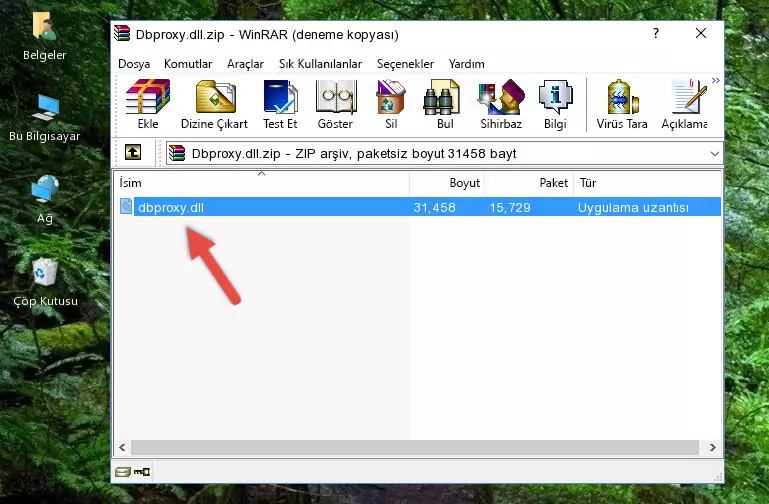Click the dbproxy.dll file icon

click(126, 207)
